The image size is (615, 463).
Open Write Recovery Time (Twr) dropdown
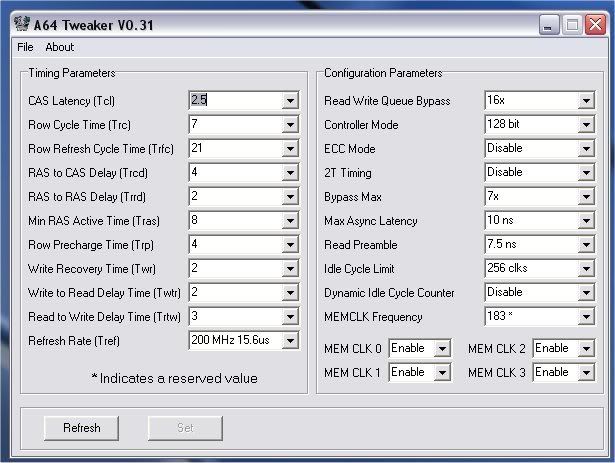coord(290,269)
